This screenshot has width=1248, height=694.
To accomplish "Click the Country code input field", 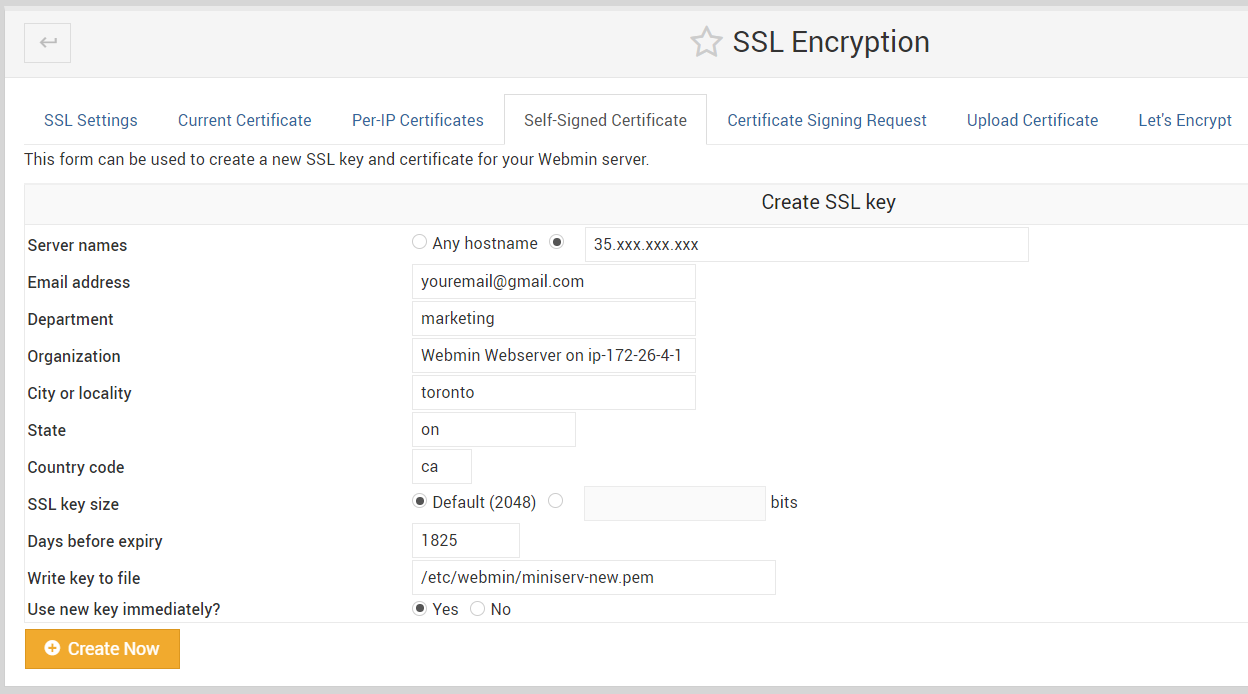I will tap(441, 466).
